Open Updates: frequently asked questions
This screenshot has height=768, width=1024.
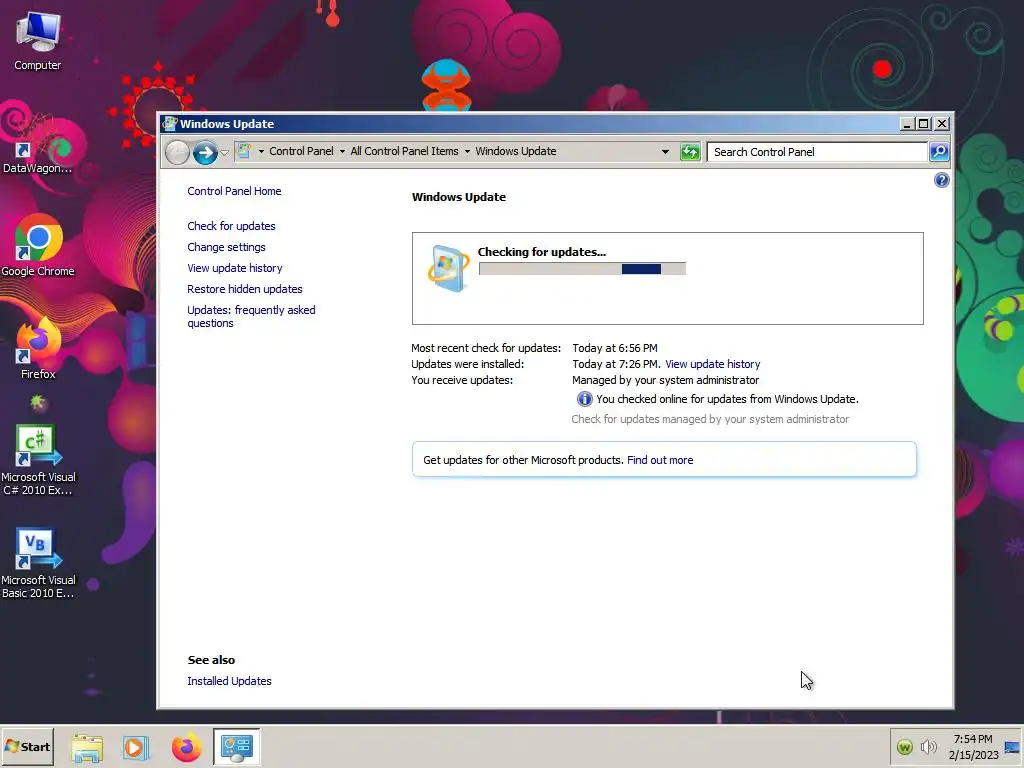[x=251, y=316]
